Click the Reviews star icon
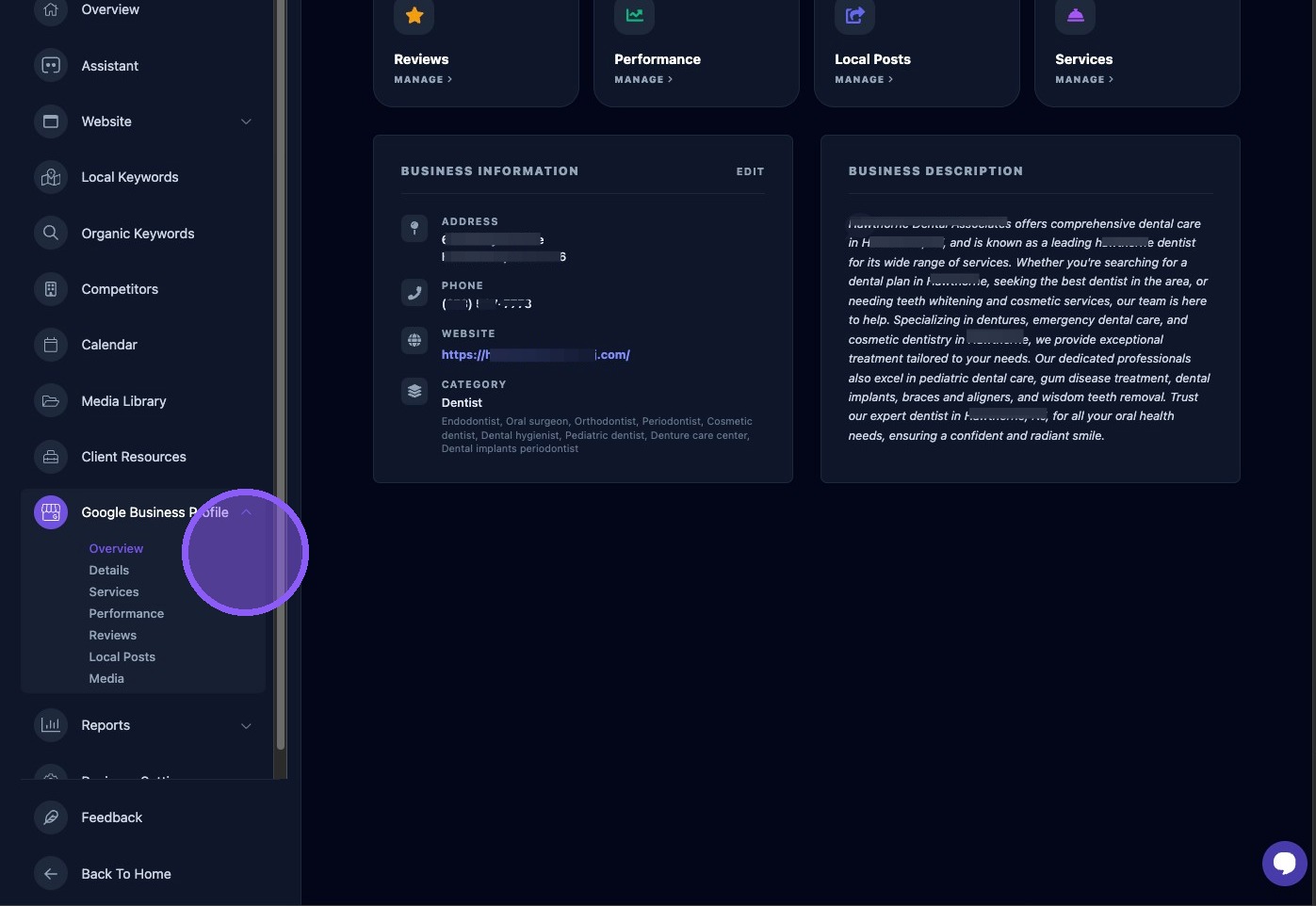This screenshot has height=906, width=1316. coord(414,15)
